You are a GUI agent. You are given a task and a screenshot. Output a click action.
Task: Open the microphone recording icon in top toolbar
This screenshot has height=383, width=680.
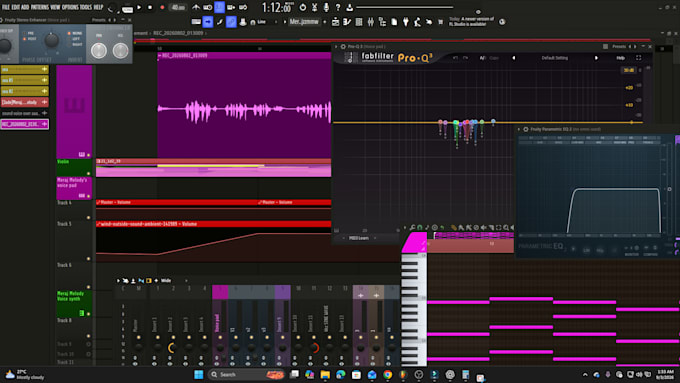[x=326, y=7]
